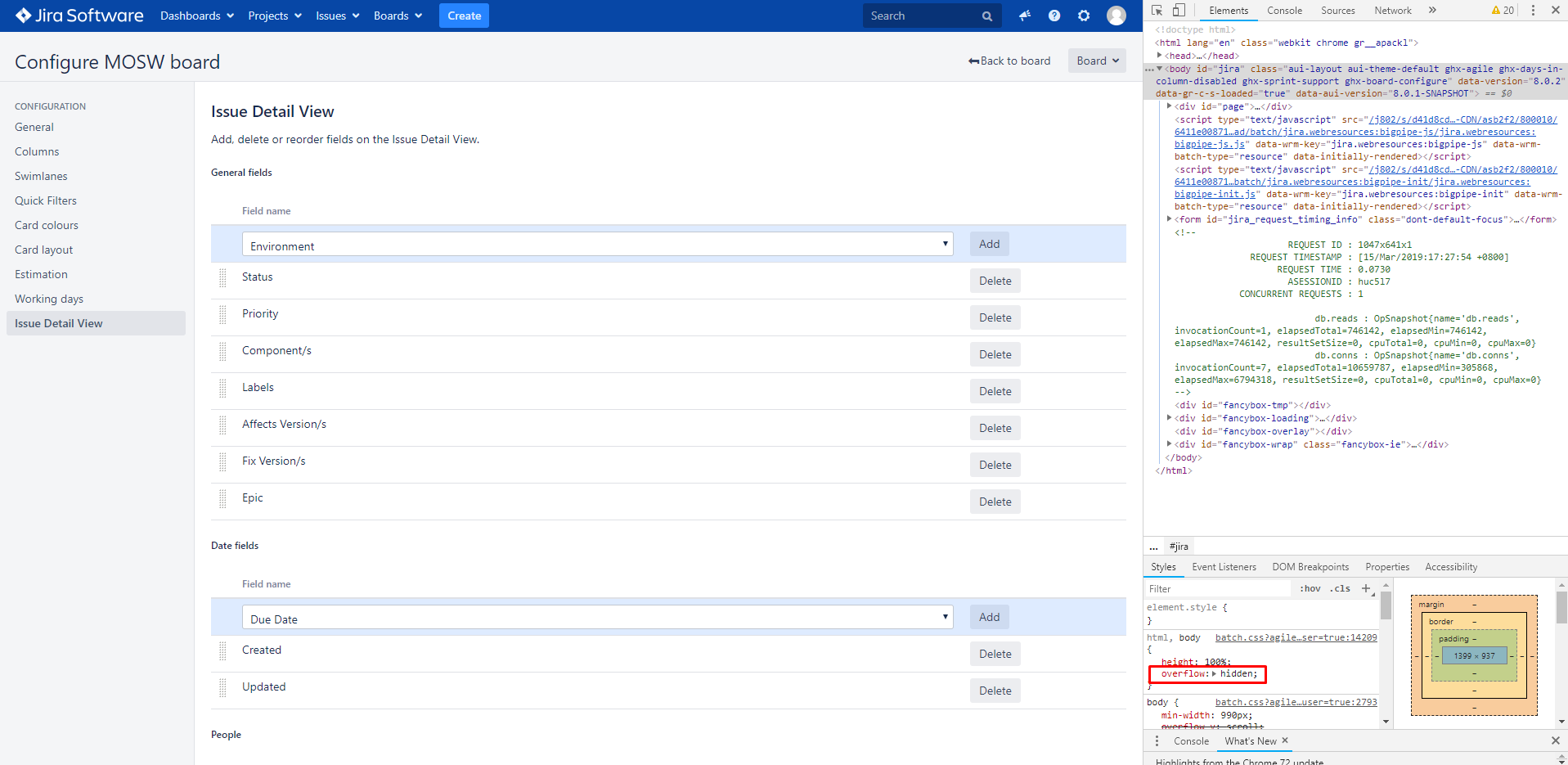
Task: Open the Card layout configuration page
Action: click(x=44, y=250)
